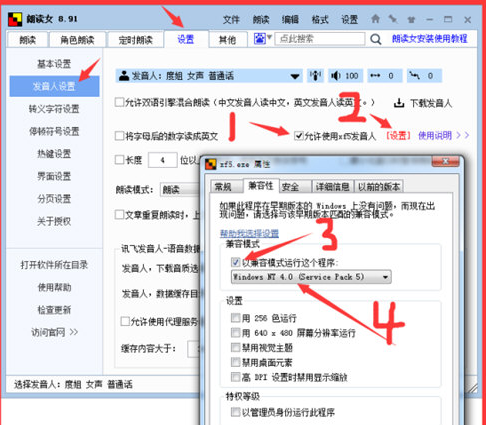The width and height of the screenshot is (487, 425).
Task: Toggle 允许双语引擎混合朗读 checkbox
Action: pyautogui.click(x=119, y=102)
